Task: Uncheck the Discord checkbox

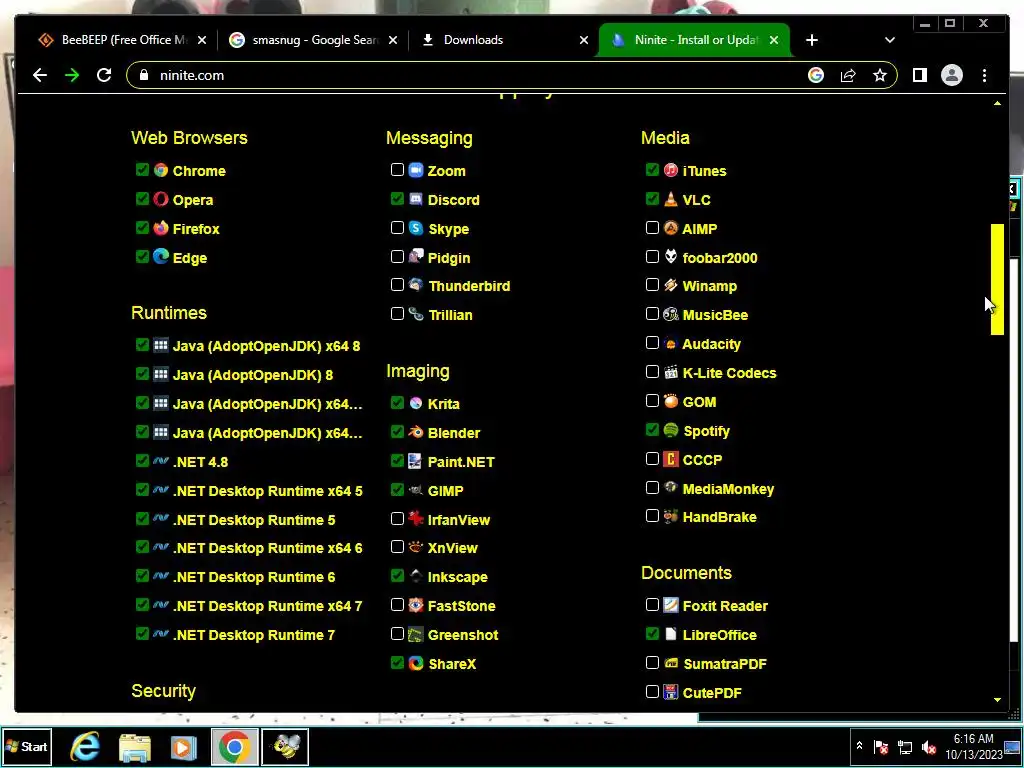Action: tap(397, 199)
